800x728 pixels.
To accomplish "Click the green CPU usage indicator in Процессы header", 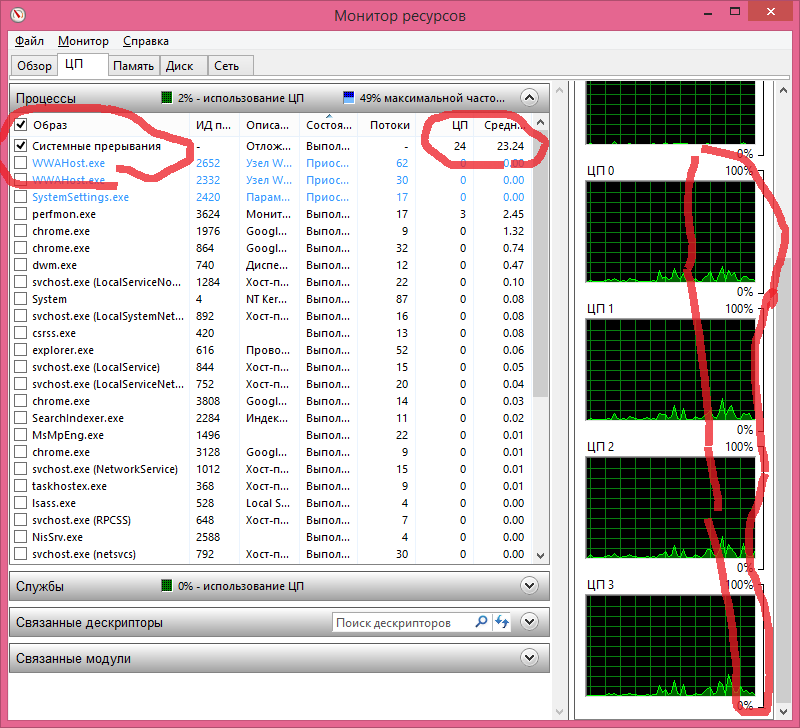I will tap(166, 97).
